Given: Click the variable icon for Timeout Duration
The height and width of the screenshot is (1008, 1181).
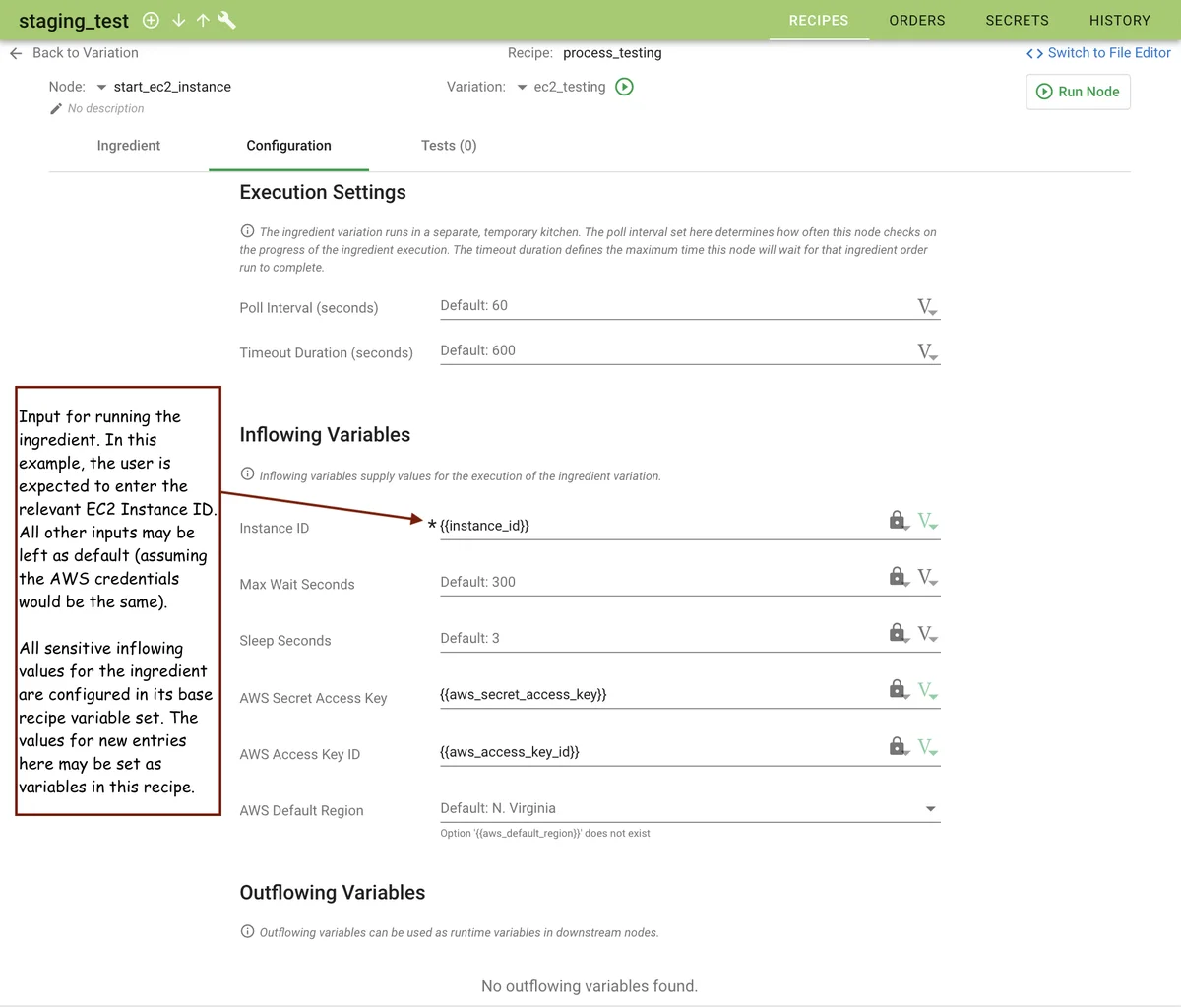Looking at the screenshot, I should tap(926, 352).
